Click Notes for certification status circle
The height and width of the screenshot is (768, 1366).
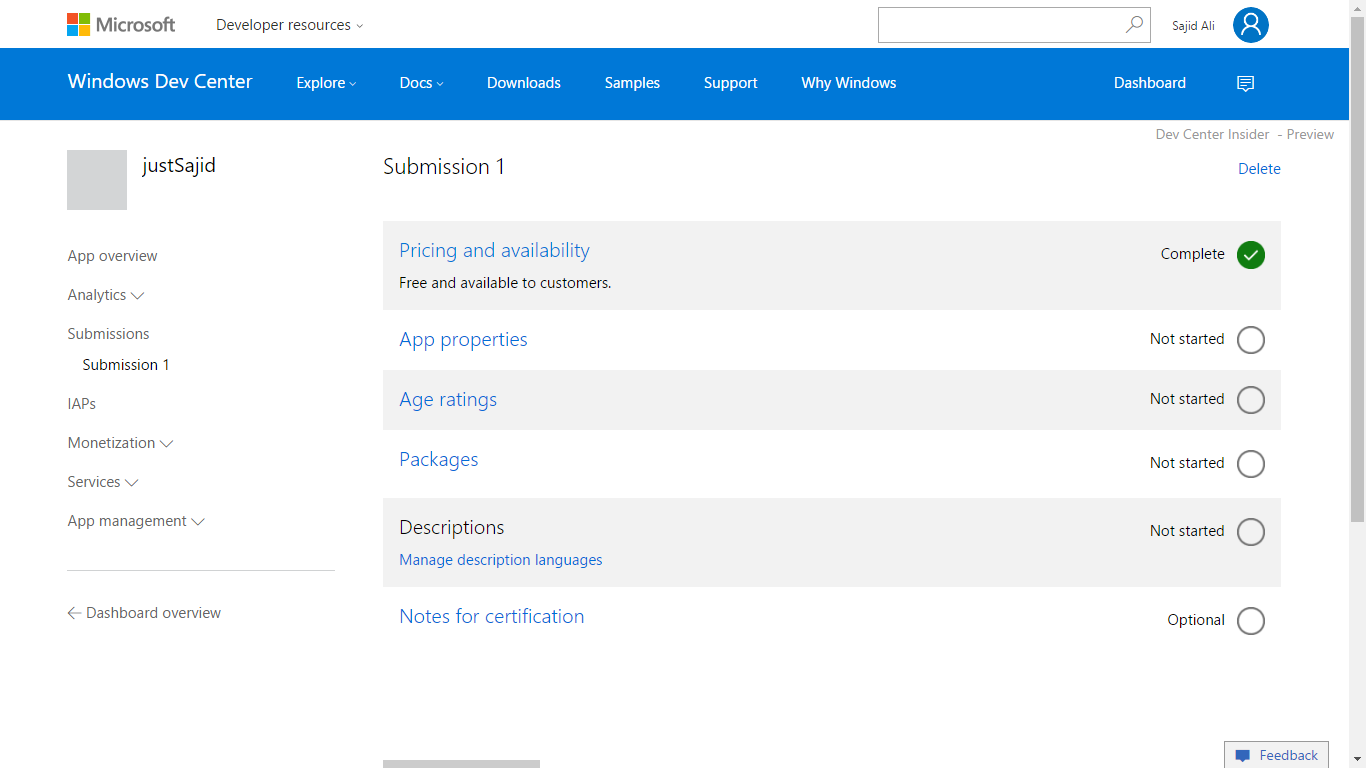click(1251, 621)
